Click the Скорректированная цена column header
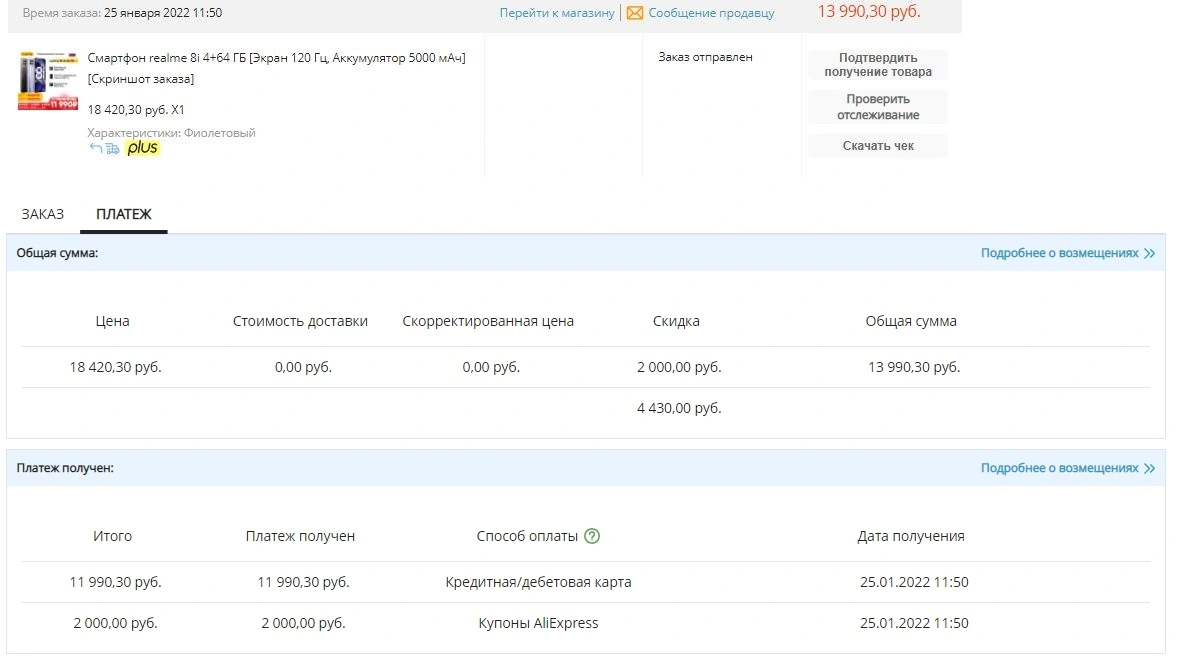 coord(488,321)
